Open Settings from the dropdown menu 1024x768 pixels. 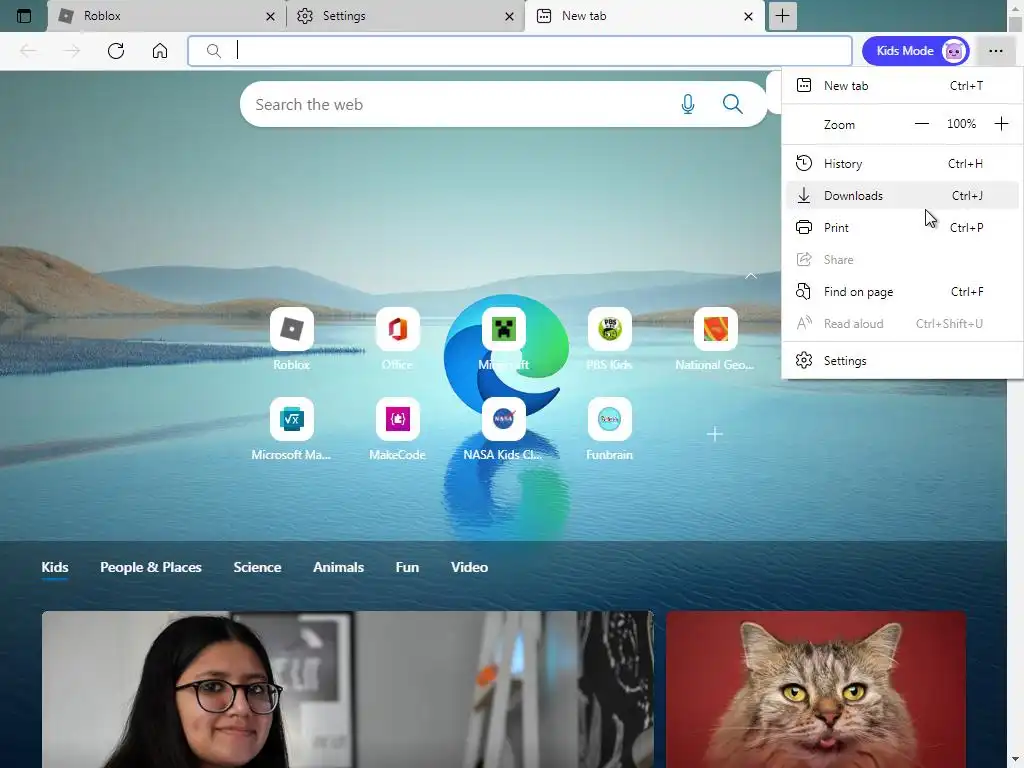coord(902,360)
